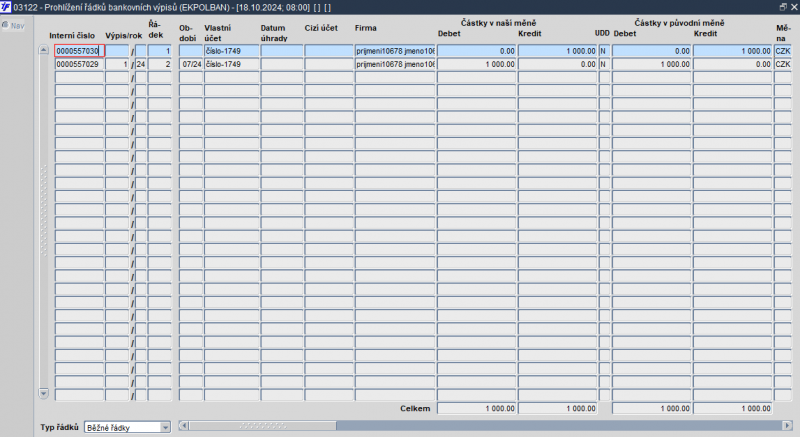Click Datum úhrady cell in first row
The width and height of the screenshot is (800, 437).
(282, 51)
